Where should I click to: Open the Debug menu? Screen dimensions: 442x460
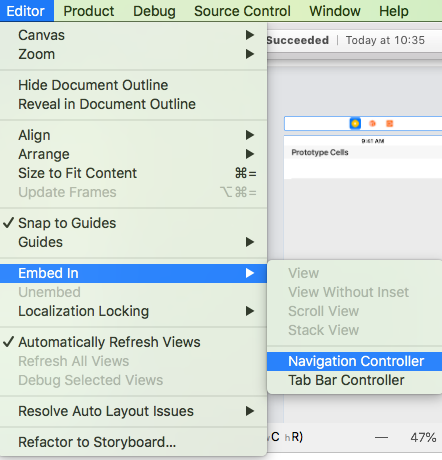click(x=154, y=11)
